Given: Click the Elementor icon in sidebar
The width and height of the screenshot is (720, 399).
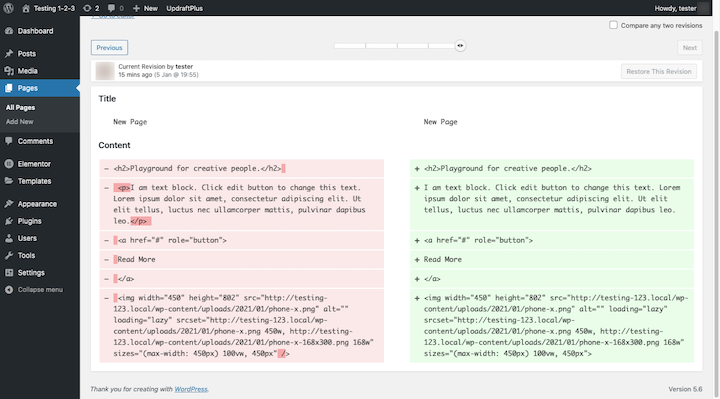Looking at the screenshot, I should (9, 164).
